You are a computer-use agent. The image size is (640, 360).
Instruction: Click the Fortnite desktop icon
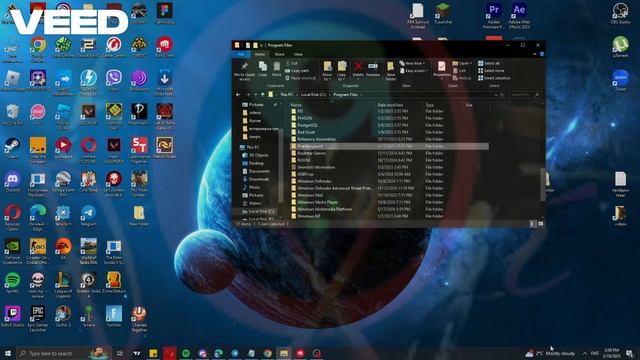(114, 316)
